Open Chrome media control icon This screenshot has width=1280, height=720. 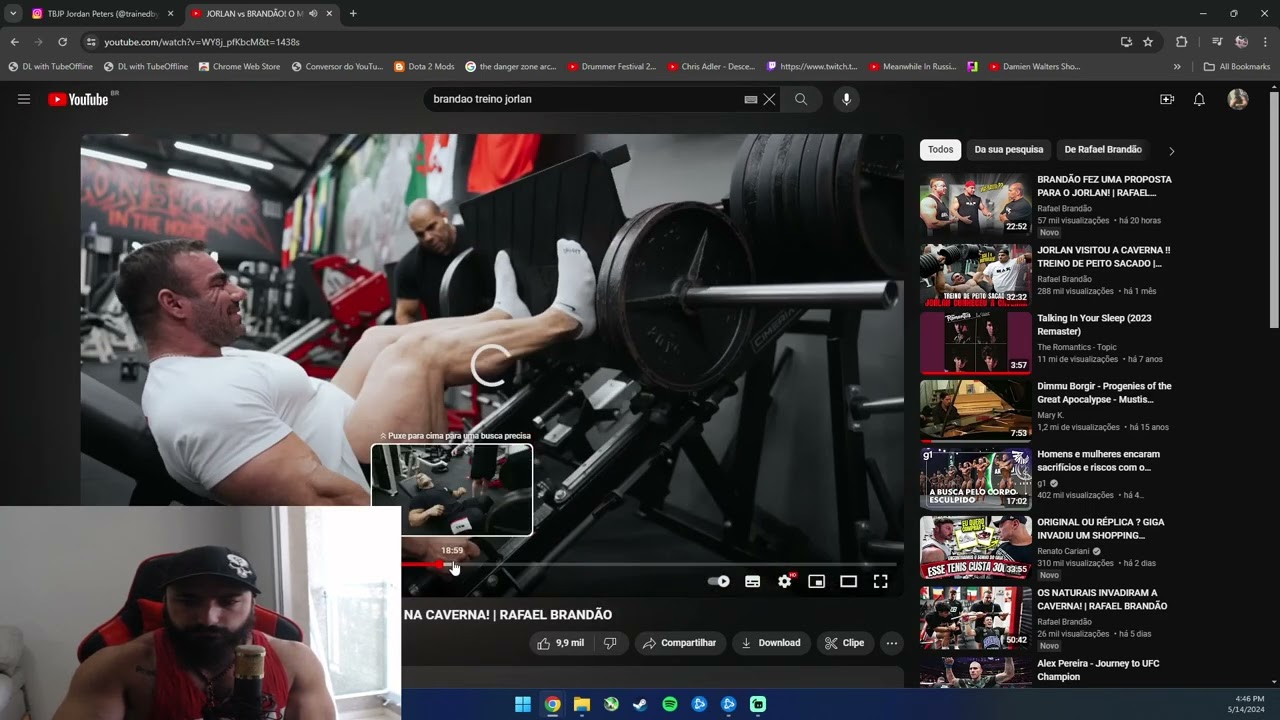[1217, 42]
